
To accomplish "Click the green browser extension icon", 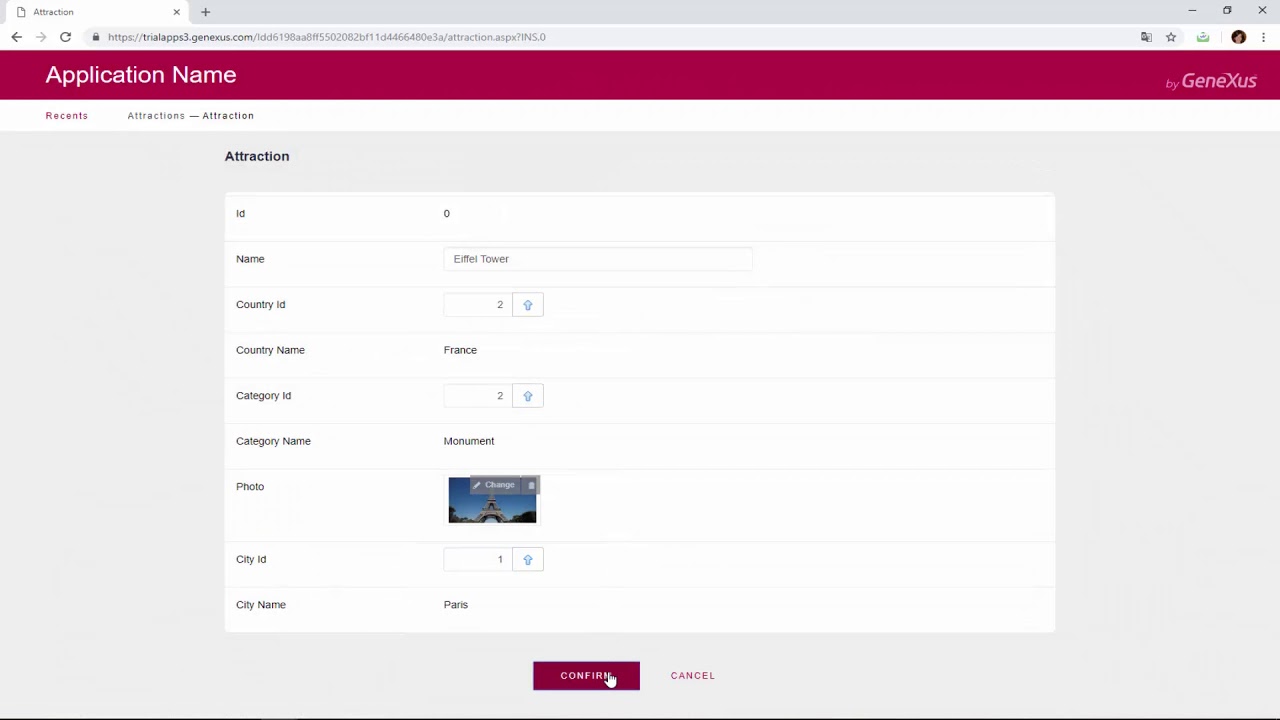I will point(1203,37).
